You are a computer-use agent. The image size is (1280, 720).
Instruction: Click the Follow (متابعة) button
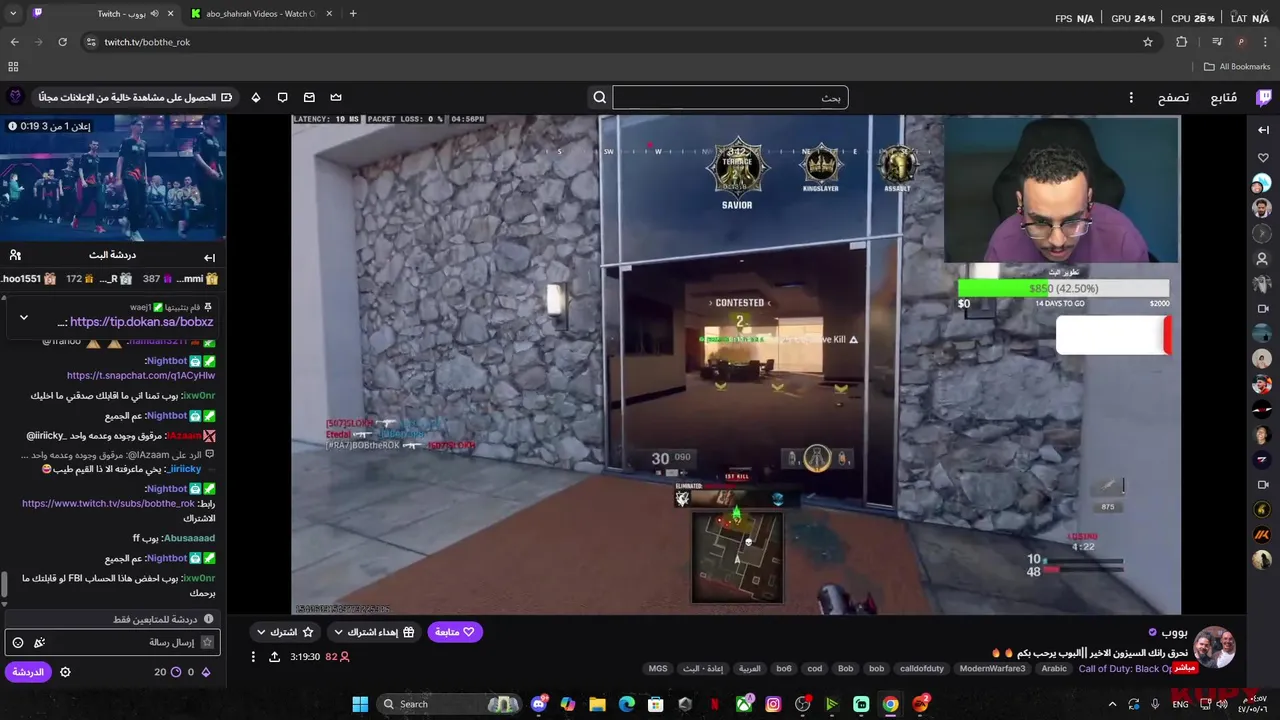pyautogui.click(x=455, y=632)
